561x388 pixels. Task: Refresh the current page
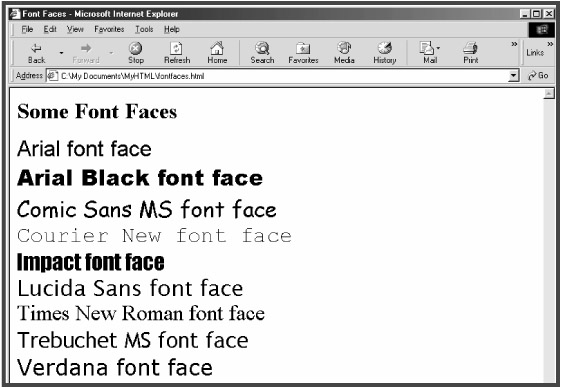point(177,53)
